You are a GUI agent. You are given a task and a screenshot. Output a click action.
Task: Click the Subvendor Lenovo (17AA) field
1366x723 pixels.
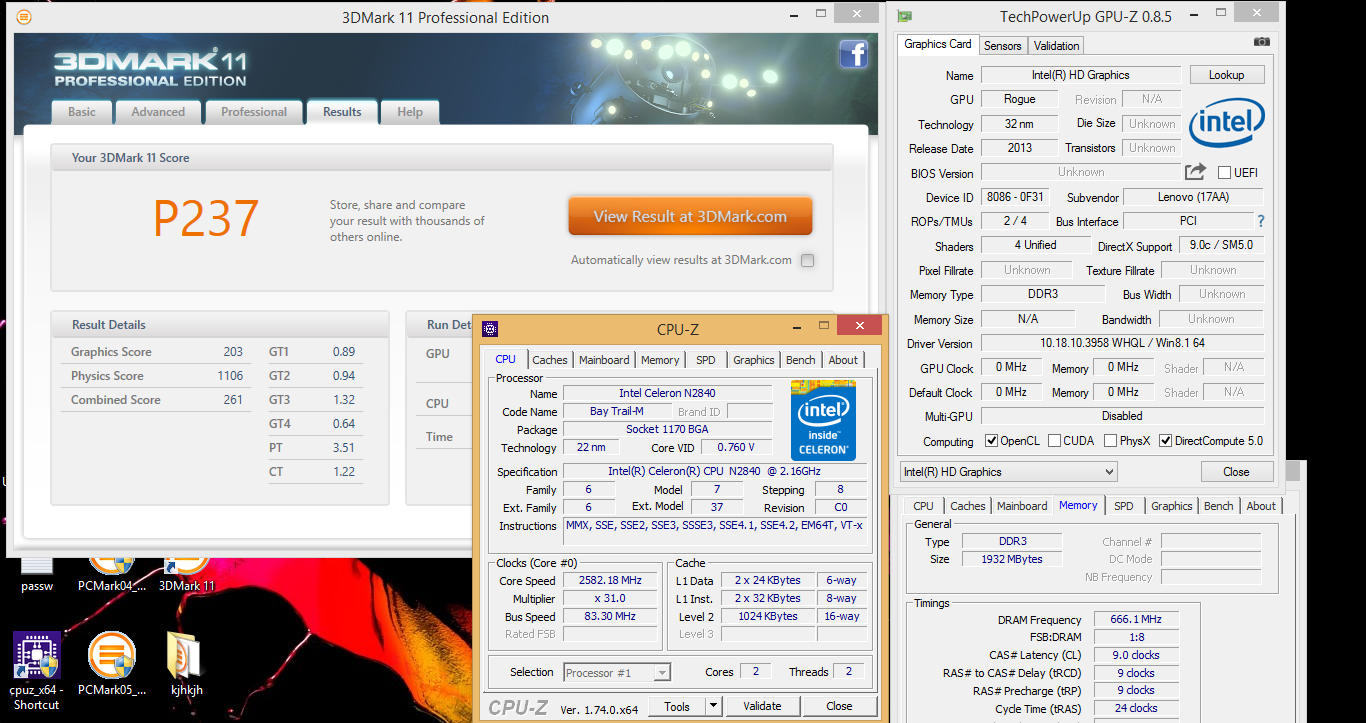[x=1194, y=197]
